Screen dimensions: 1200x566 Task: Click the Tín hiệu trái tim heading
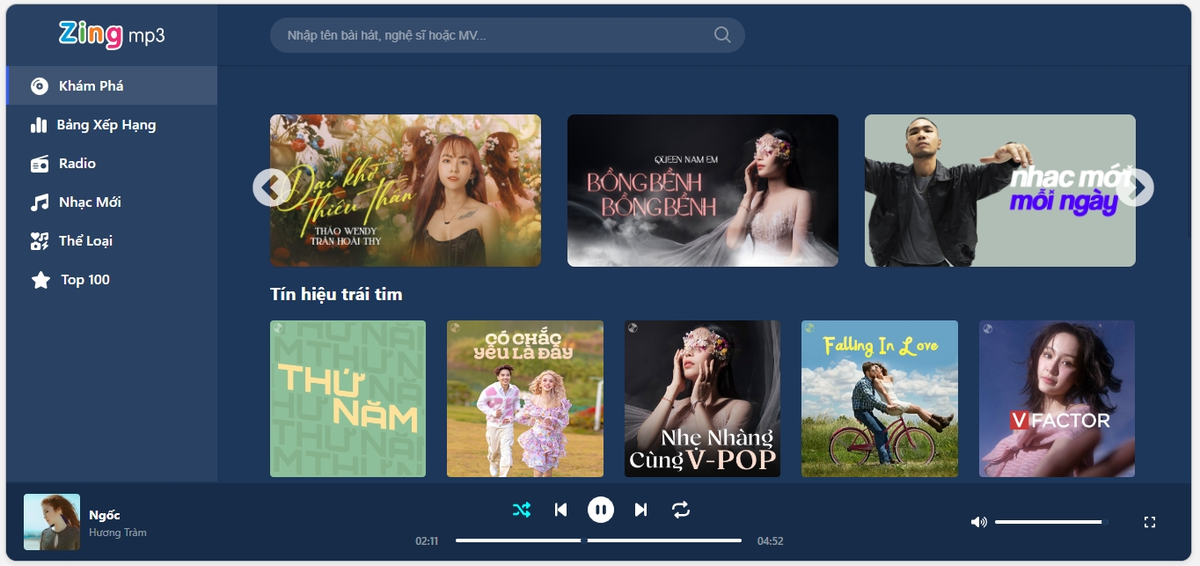click(x=336, y=294)
